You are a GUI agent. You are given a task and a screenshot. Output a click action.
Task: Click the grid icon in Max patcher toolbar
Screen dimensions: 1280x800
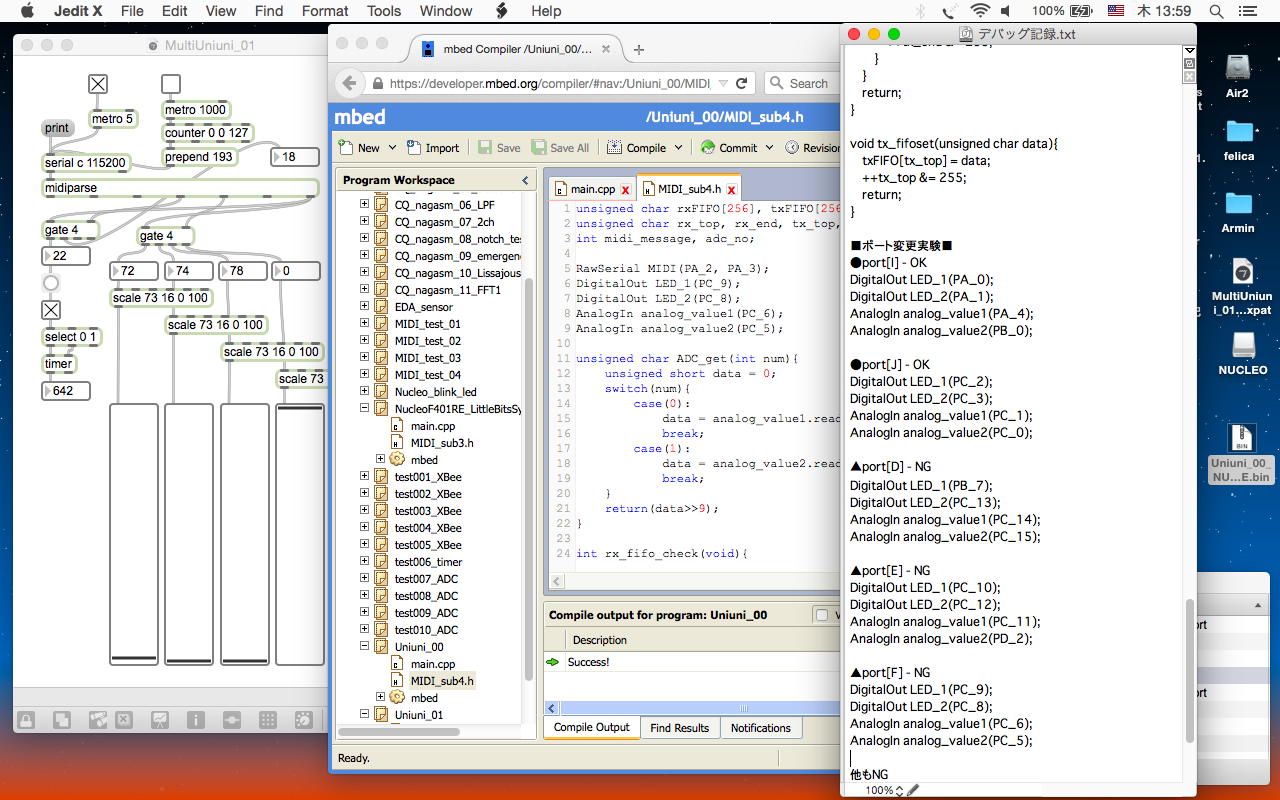(267, 719)
